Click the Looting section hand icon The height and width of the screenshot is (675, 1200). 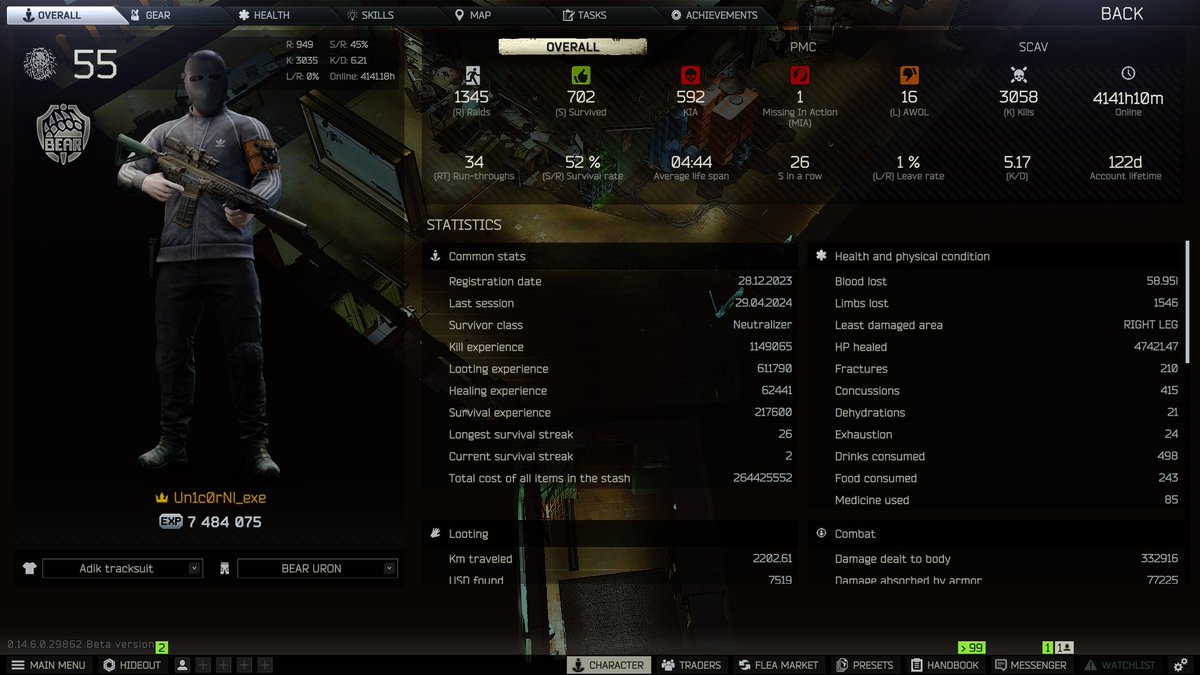pos(435,534)
